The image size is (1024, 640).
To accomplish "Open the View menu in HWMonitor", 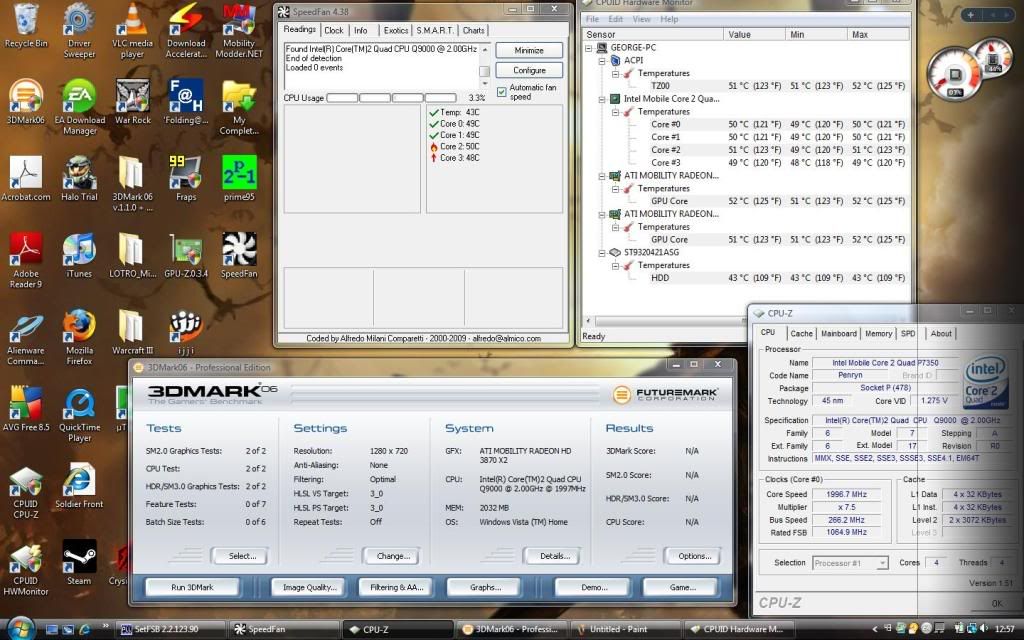I will click(641, 19).
